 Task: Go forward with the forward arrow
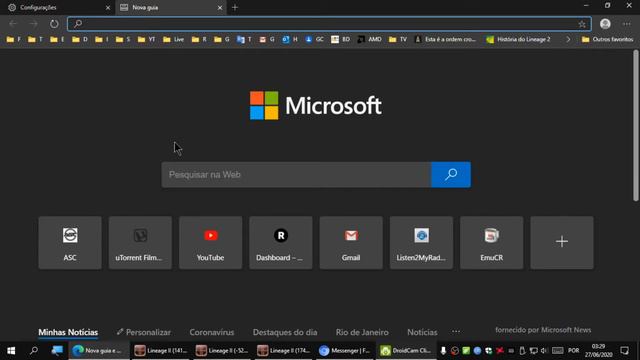pyautogui.click(x=33, y=24)
